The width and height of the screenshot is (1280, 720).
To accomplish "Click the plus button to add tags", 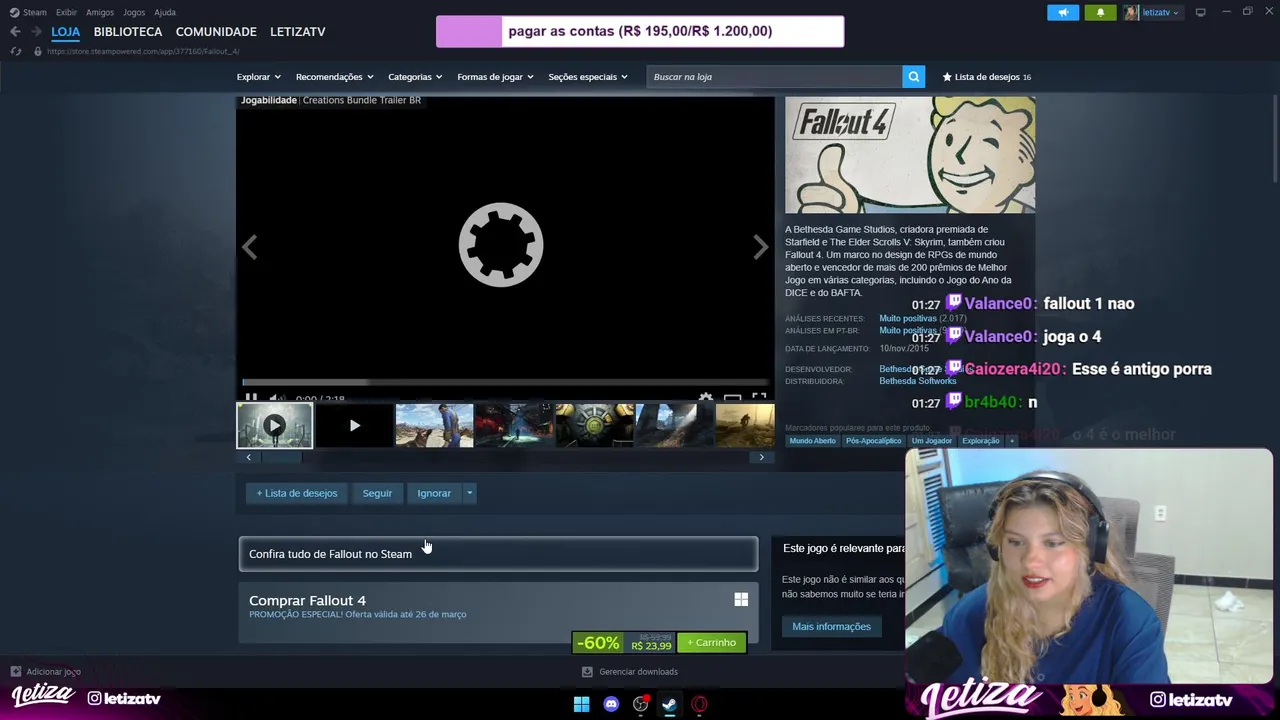I will [1011, 441].
